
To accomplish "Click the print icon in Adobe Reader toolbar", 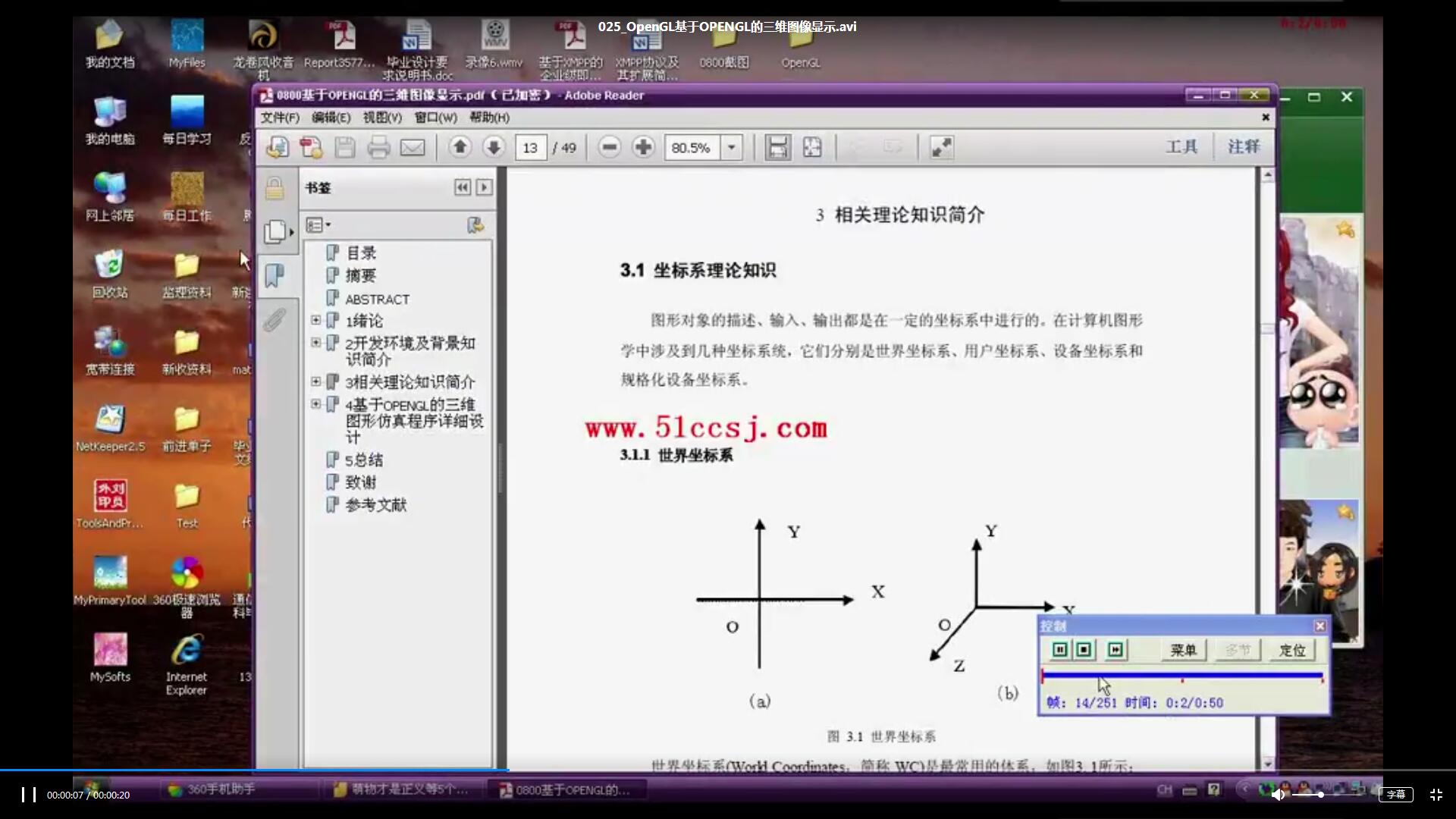I will tap(378, 147).
